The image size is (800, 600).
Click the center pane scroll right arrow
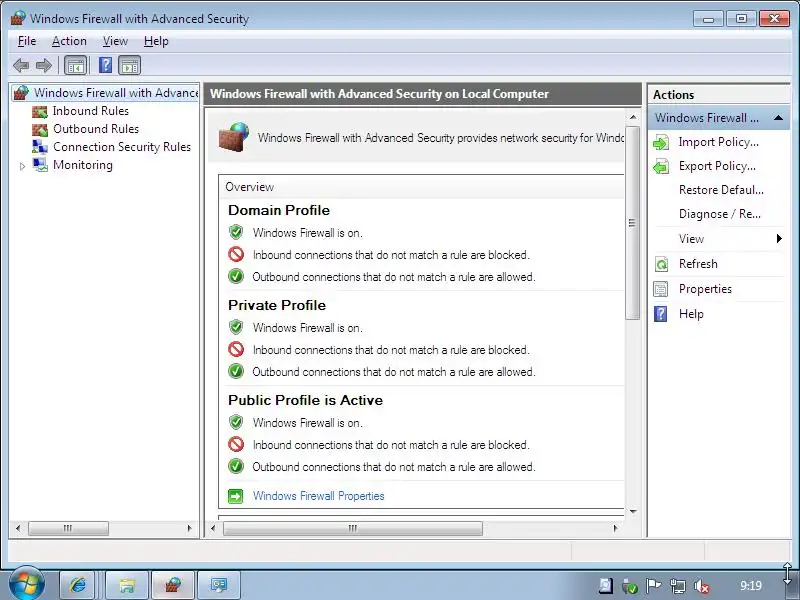pos(615,529)
